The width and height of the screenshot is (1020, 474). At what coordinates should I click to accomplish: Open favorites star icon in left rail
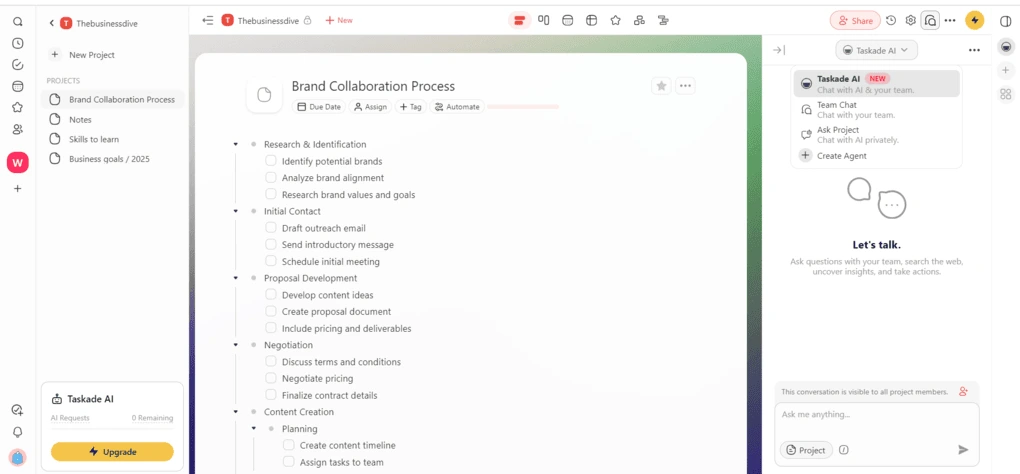pos(18,108)
